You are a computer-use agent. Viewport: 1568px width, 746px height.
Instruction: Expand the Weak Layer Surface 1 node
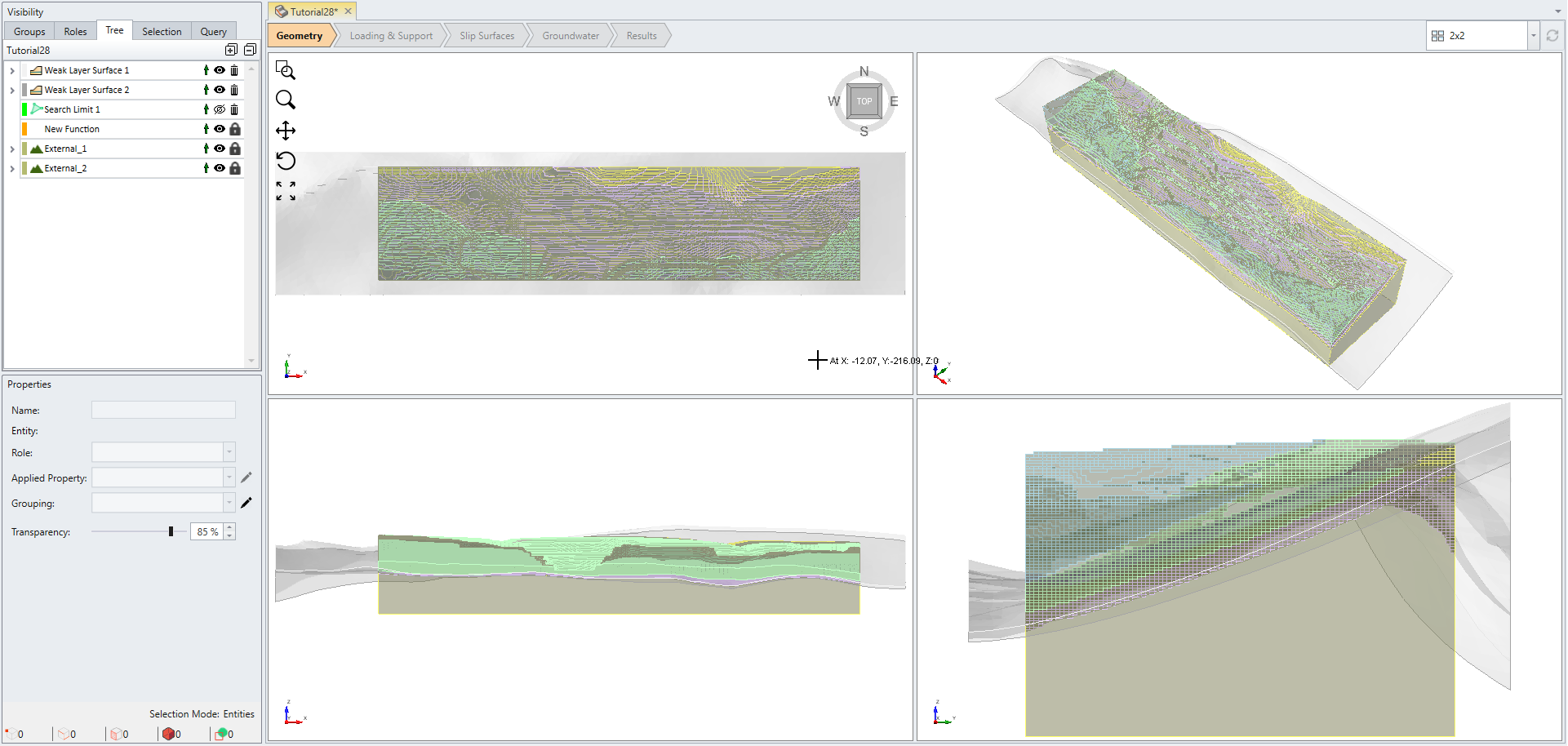coord(12,70)
